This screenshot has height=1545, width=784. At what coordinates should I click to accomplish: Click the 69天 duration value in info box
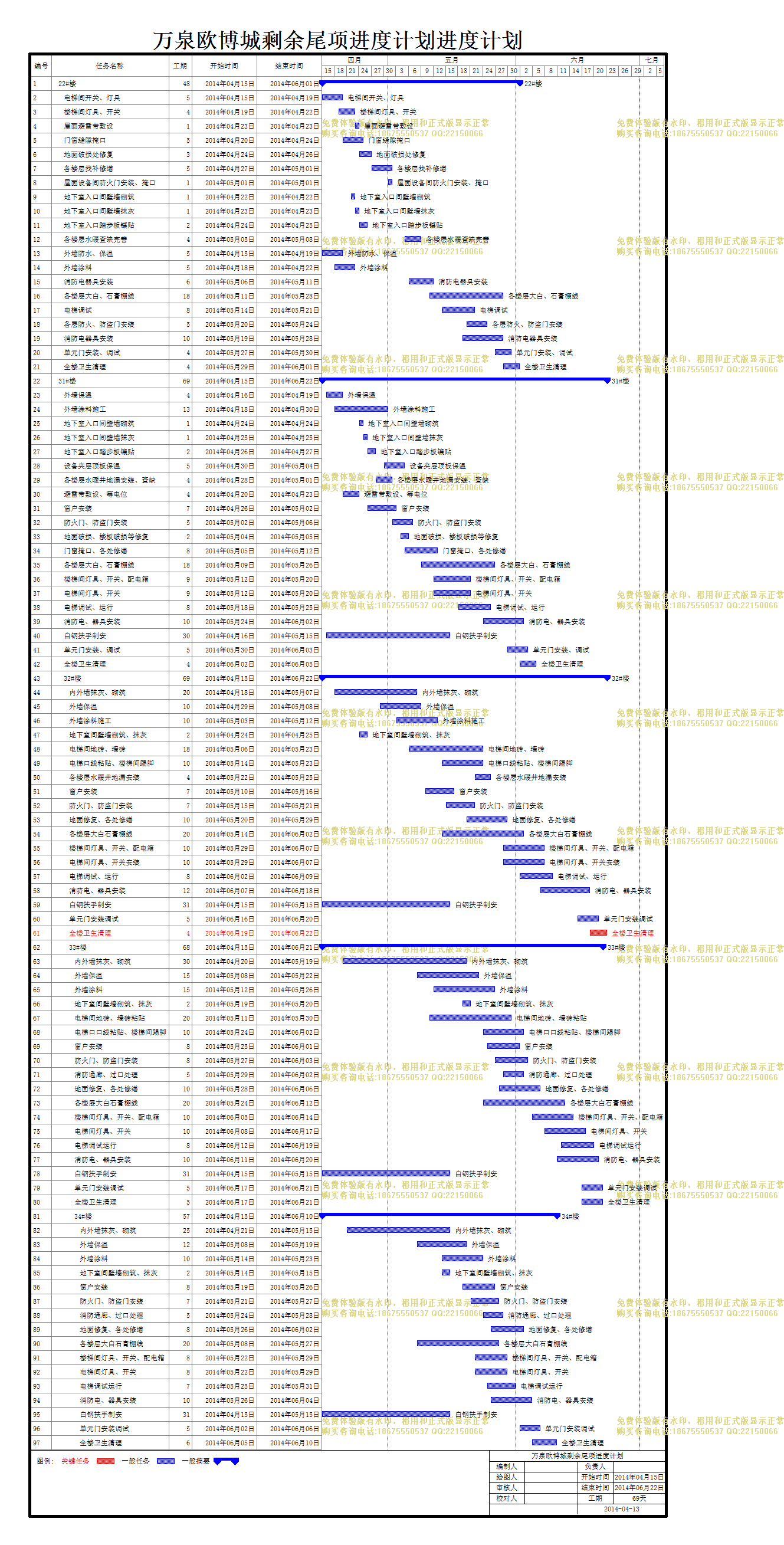[639, 1499]
